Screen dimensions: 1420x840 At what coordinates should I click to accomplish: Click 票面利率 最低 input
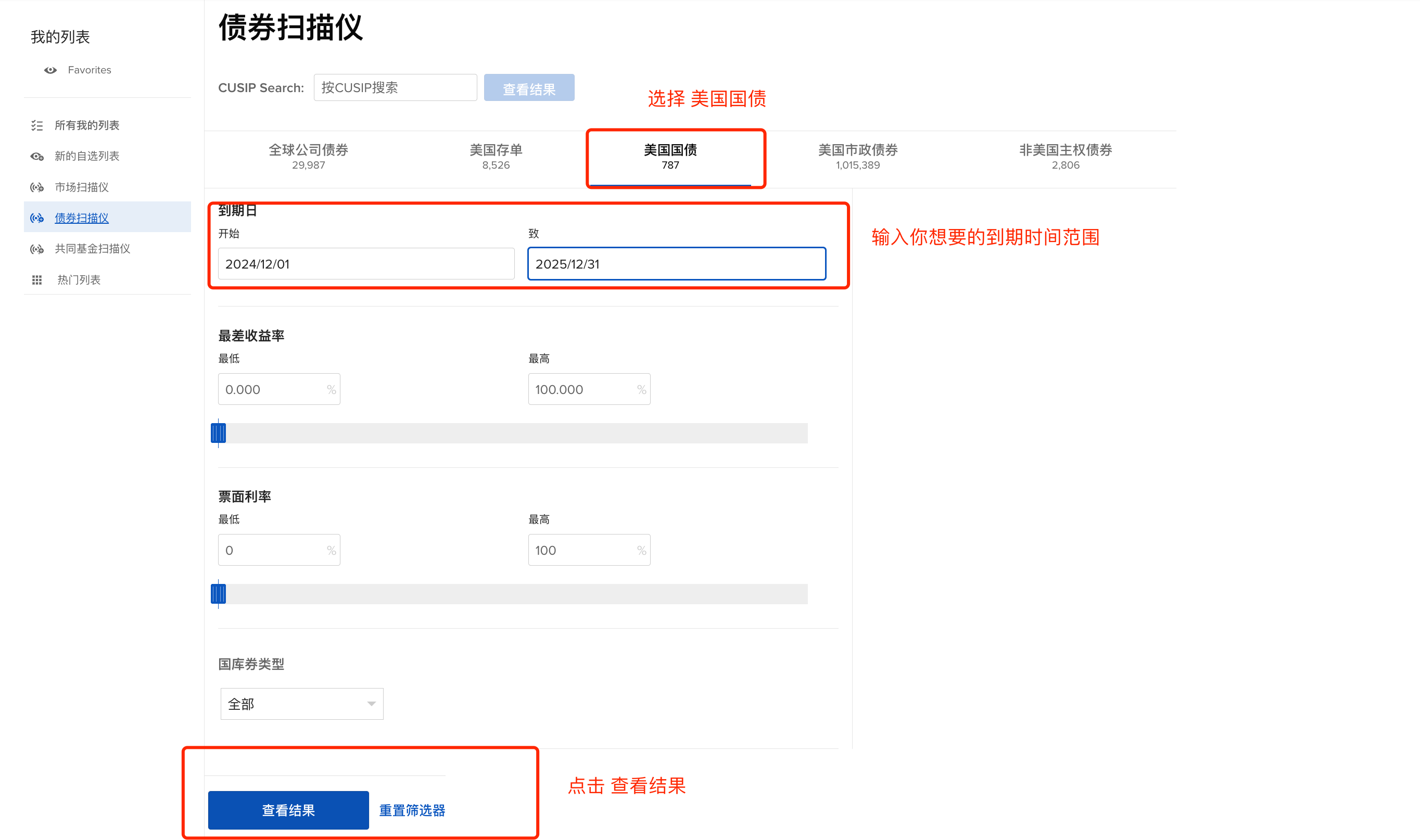(279, 550)
